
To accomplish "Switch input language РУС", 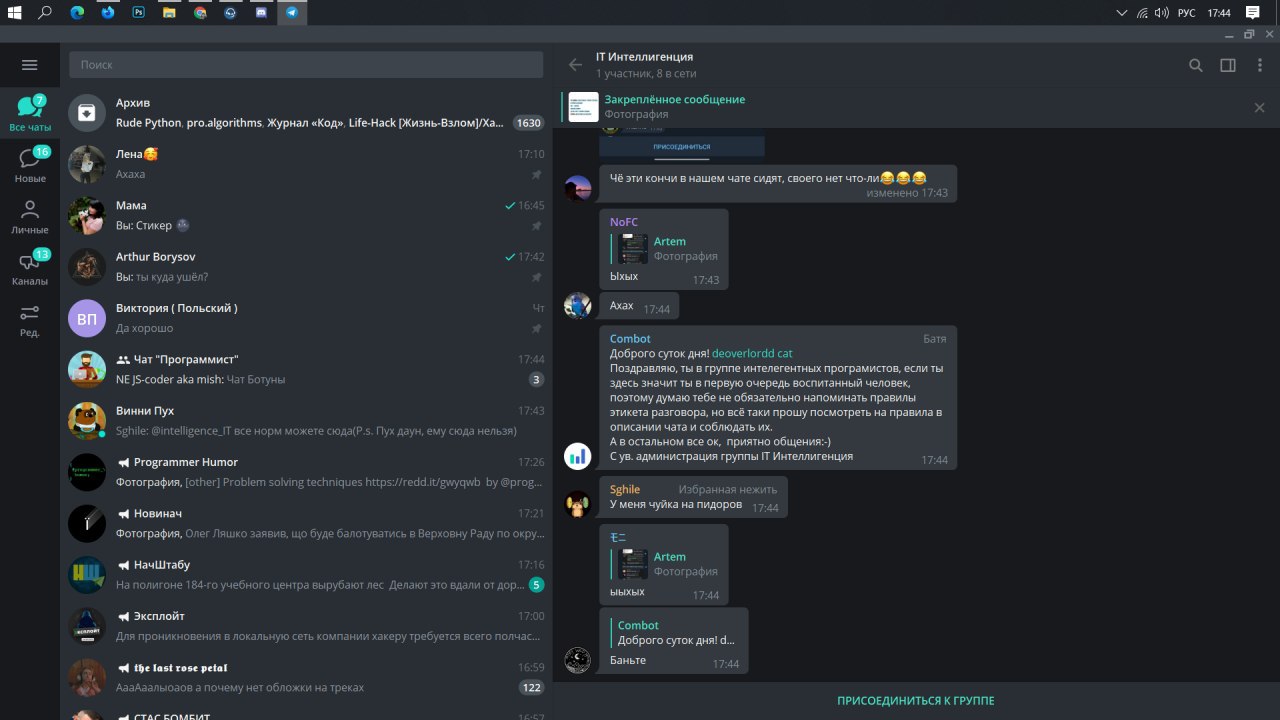I will pyautogui.click(x=1186, y=13).
